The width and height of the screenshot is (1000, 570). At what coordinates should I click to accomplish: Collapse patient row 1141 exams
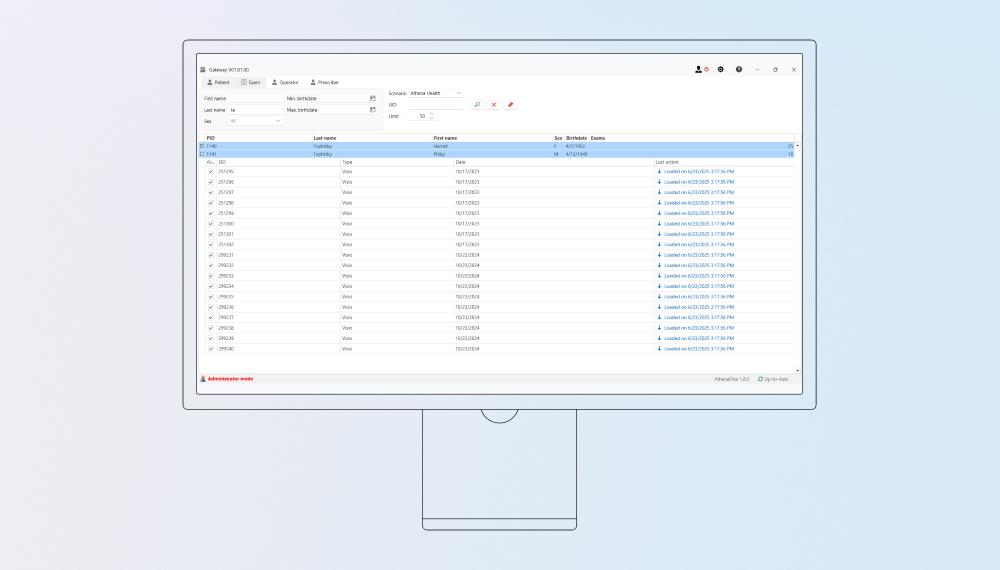tap(202, 154)
